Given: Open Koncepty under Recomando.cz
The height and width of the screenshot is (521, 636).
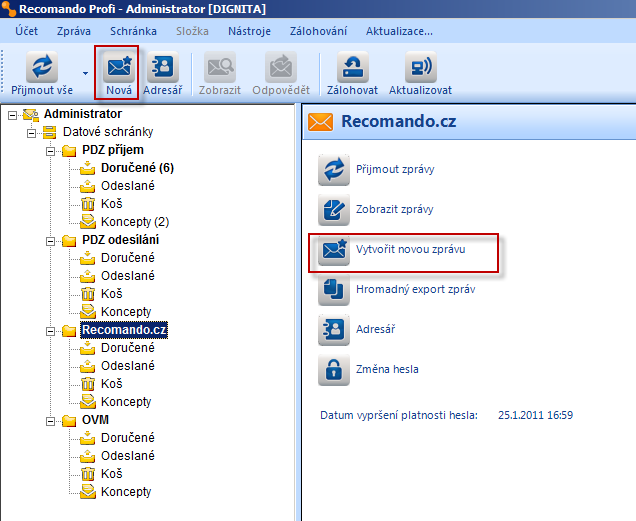Looking at the screenshot, I should coord(126,402).
